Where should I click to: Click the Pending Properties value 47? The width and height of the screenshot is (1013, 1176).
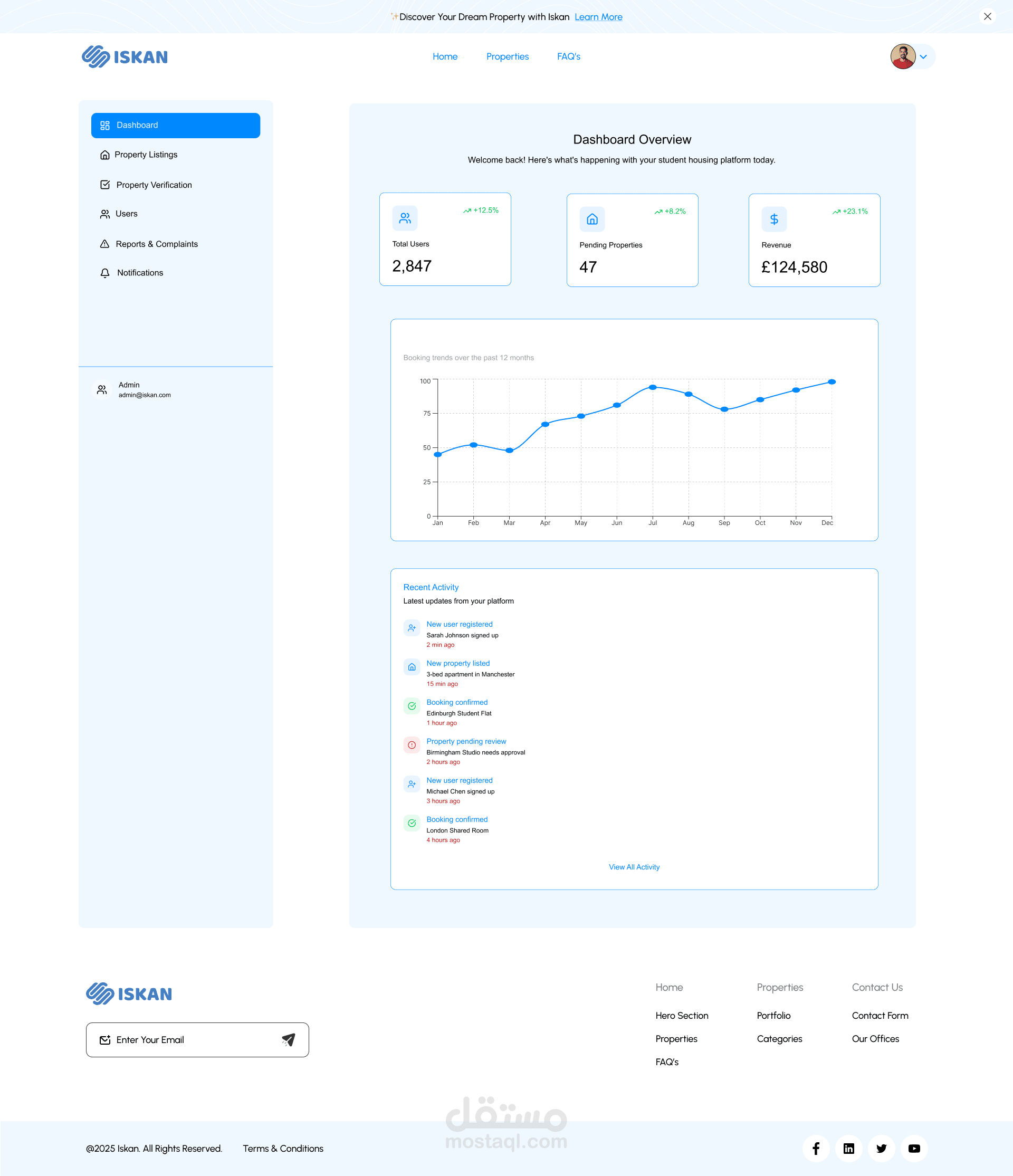pos(588,267)
